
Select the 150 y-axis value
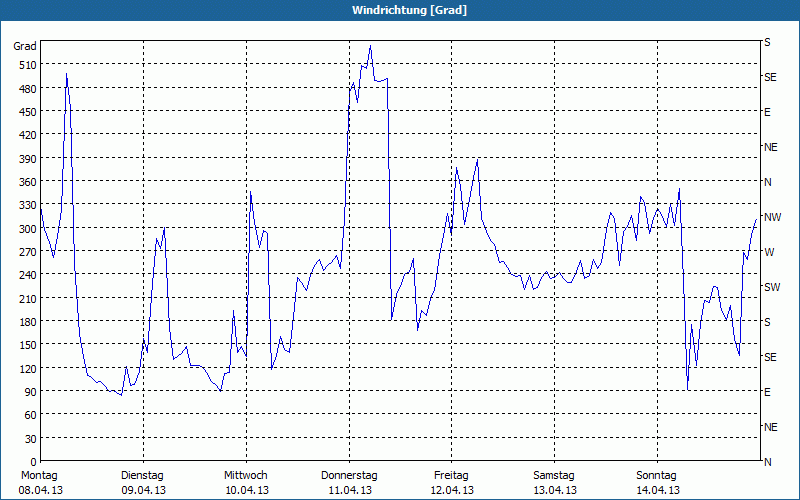(28, 345)
